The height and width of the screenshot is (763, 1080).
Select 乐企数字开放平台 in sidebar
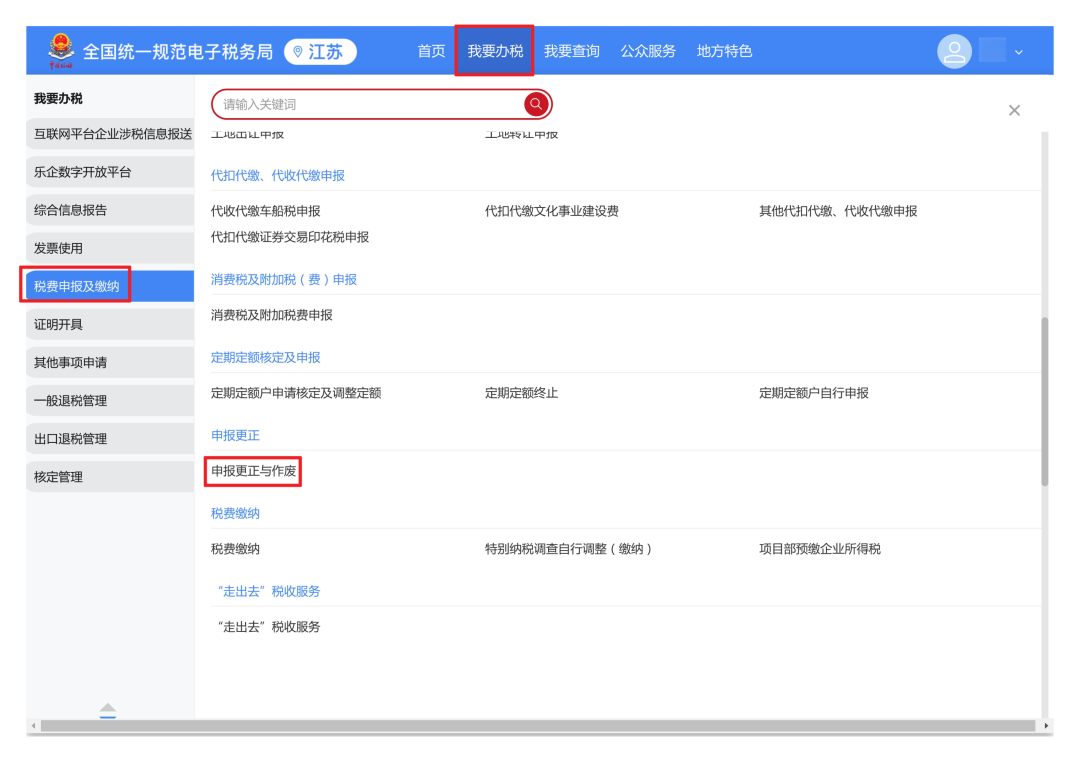click(110, 172)
